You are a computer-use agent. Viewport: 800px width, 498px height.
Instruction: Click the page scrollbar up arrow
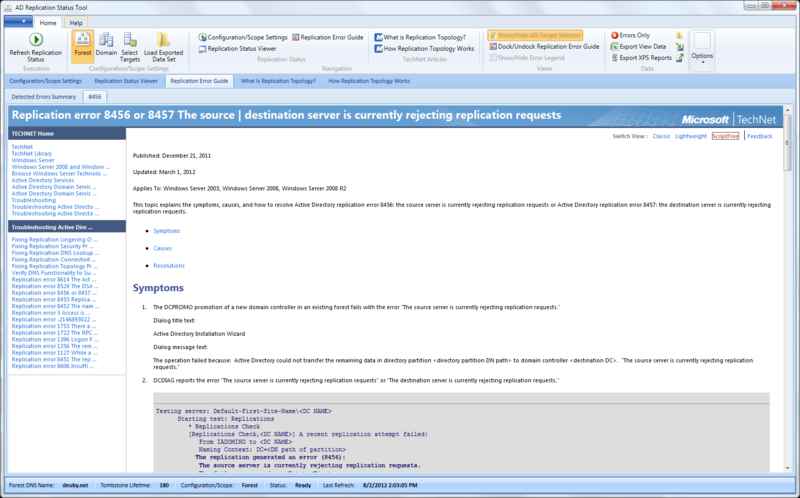[x=788, y=110]
